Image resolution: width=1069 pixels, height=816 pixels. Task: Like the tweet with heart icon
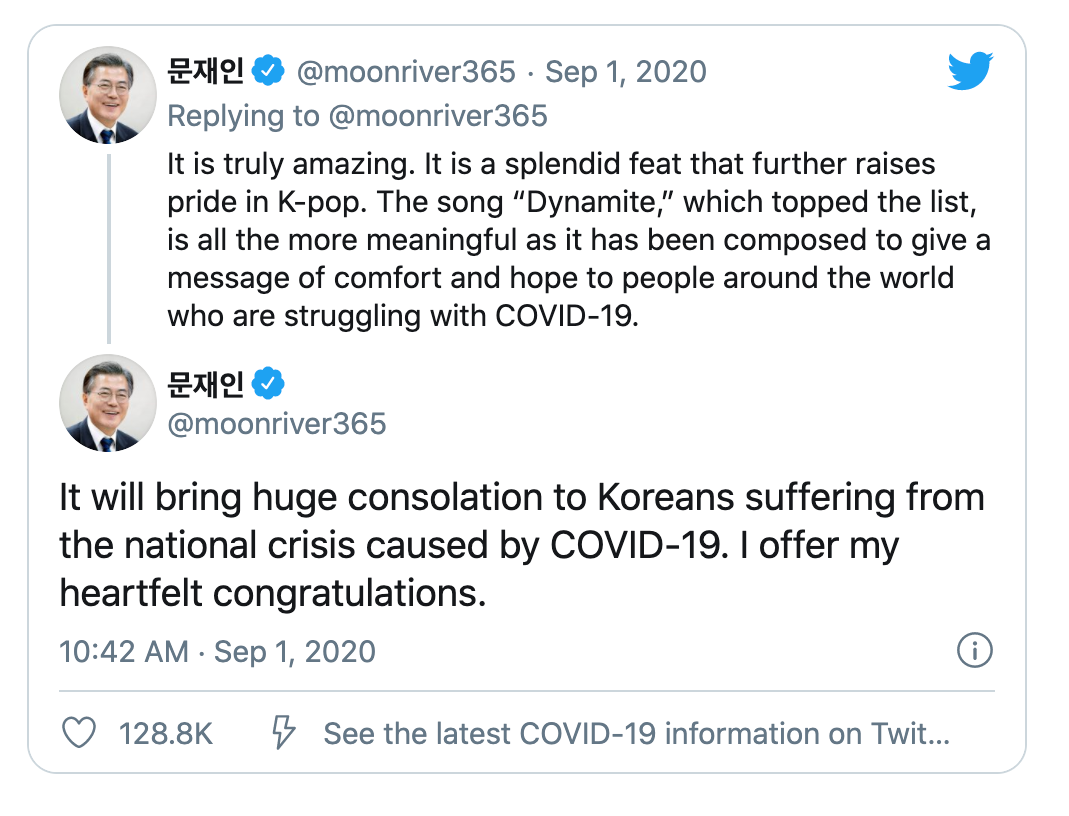(79, 734)
